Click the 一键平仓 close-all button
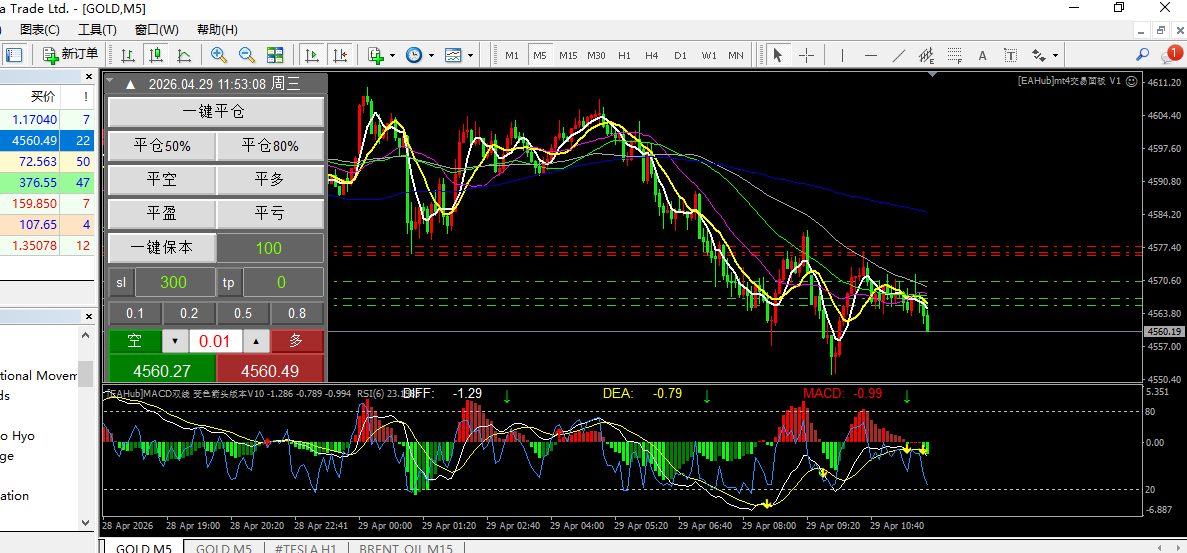Screen dimensions: 1187x553 215,112
